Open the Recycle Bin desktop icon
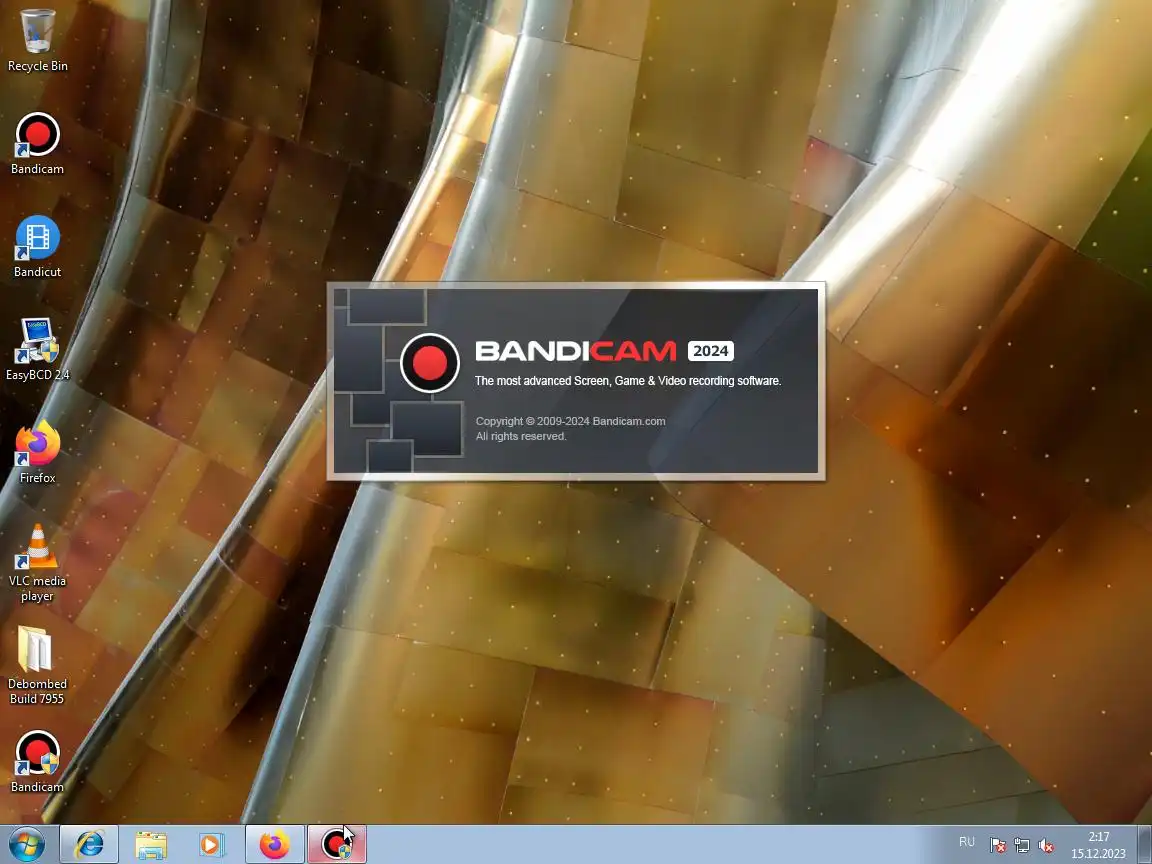1152x864 pixels. [x=37, y=40]
